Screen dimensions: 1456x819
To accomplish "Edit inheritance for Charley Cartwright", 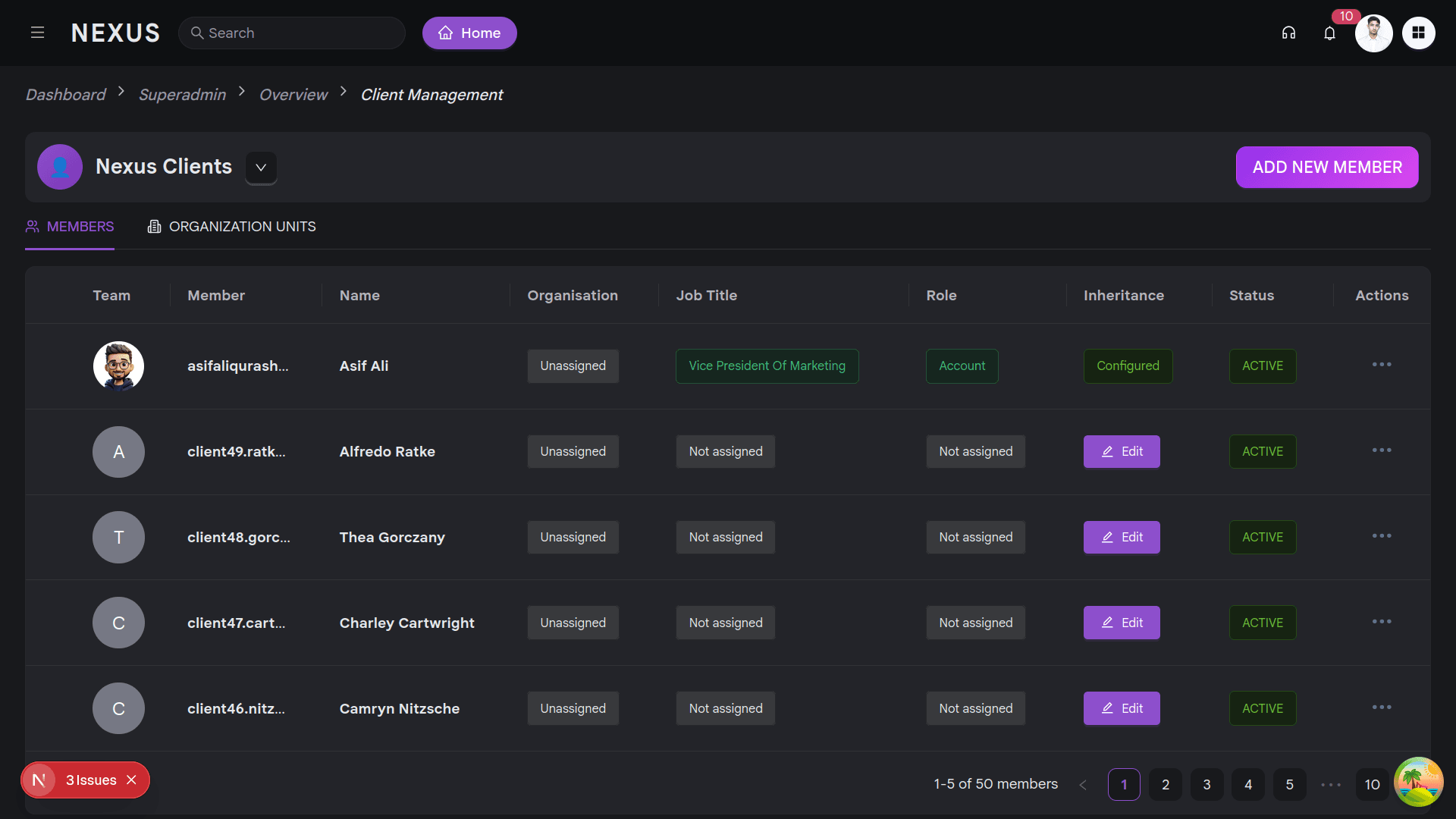I will (x=1122, y=623).
